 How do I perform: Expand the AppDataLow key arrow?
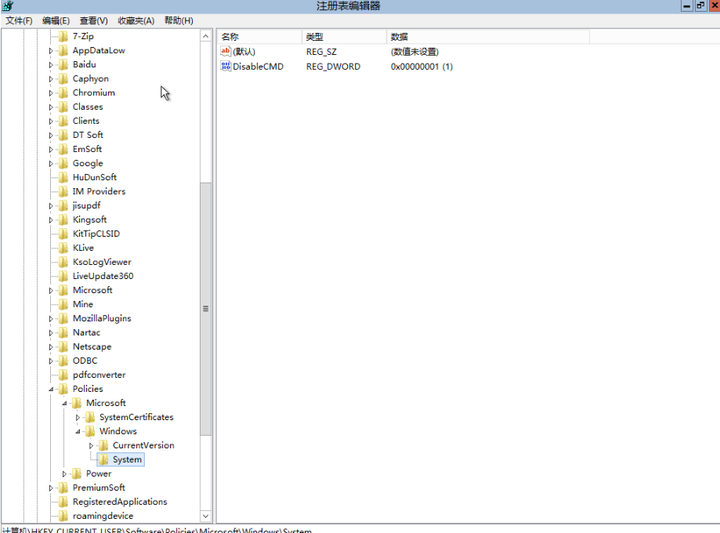tap(51, 51)
